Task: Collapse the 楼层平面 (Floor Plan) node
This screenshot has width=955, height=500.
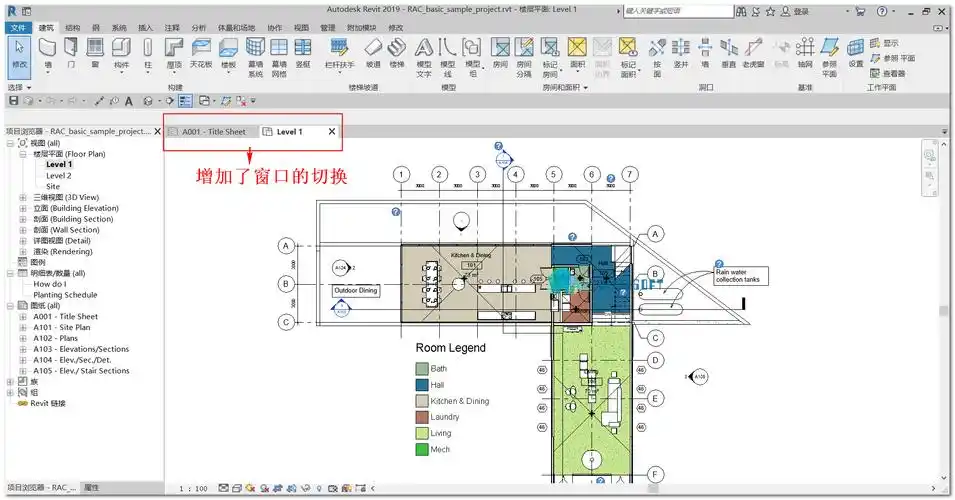Action: (23, 154)
